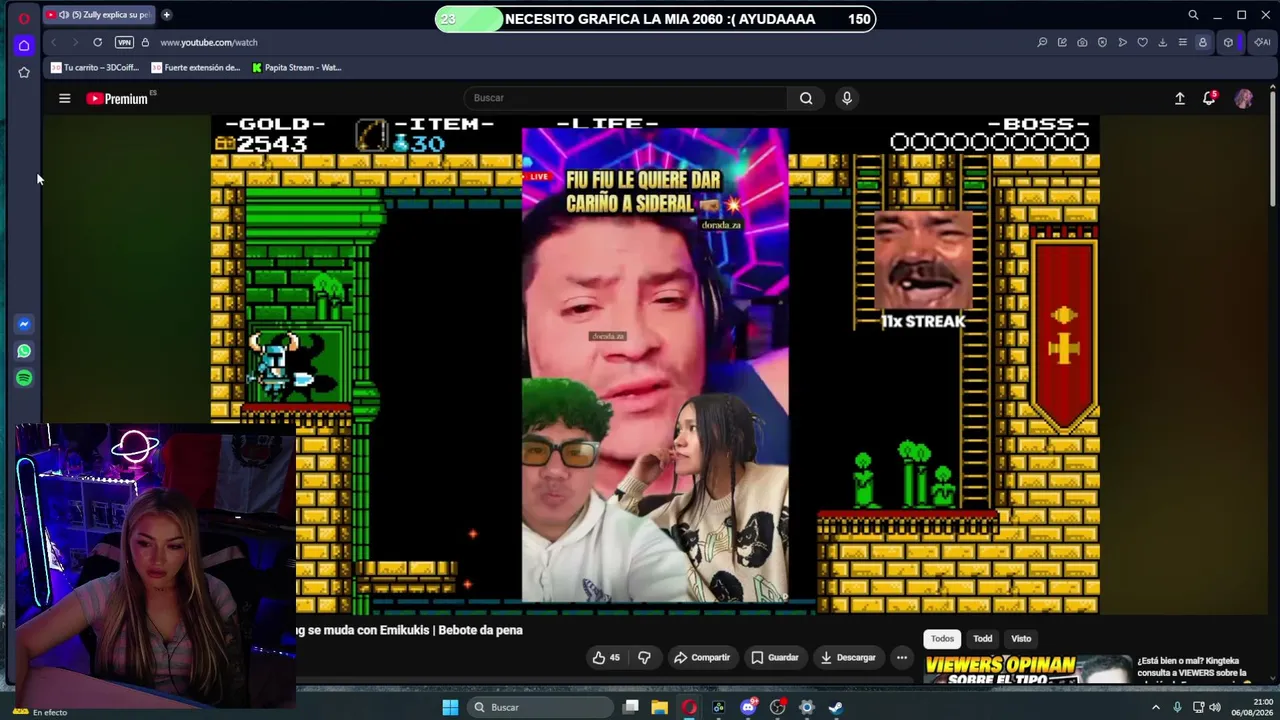Open Opera easy setup sliders icon
This screenshot has width=1280, height=720.
pyautogui.click(x=1182, y=42)
